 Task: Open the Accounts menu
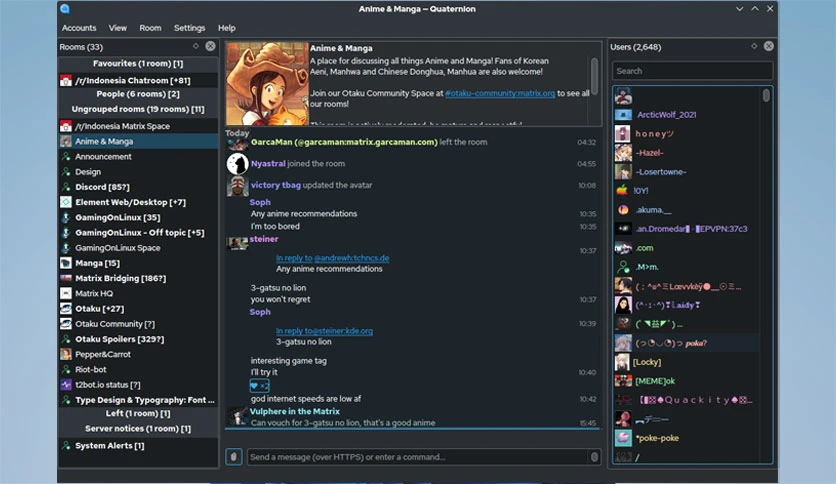coord(79,28)
